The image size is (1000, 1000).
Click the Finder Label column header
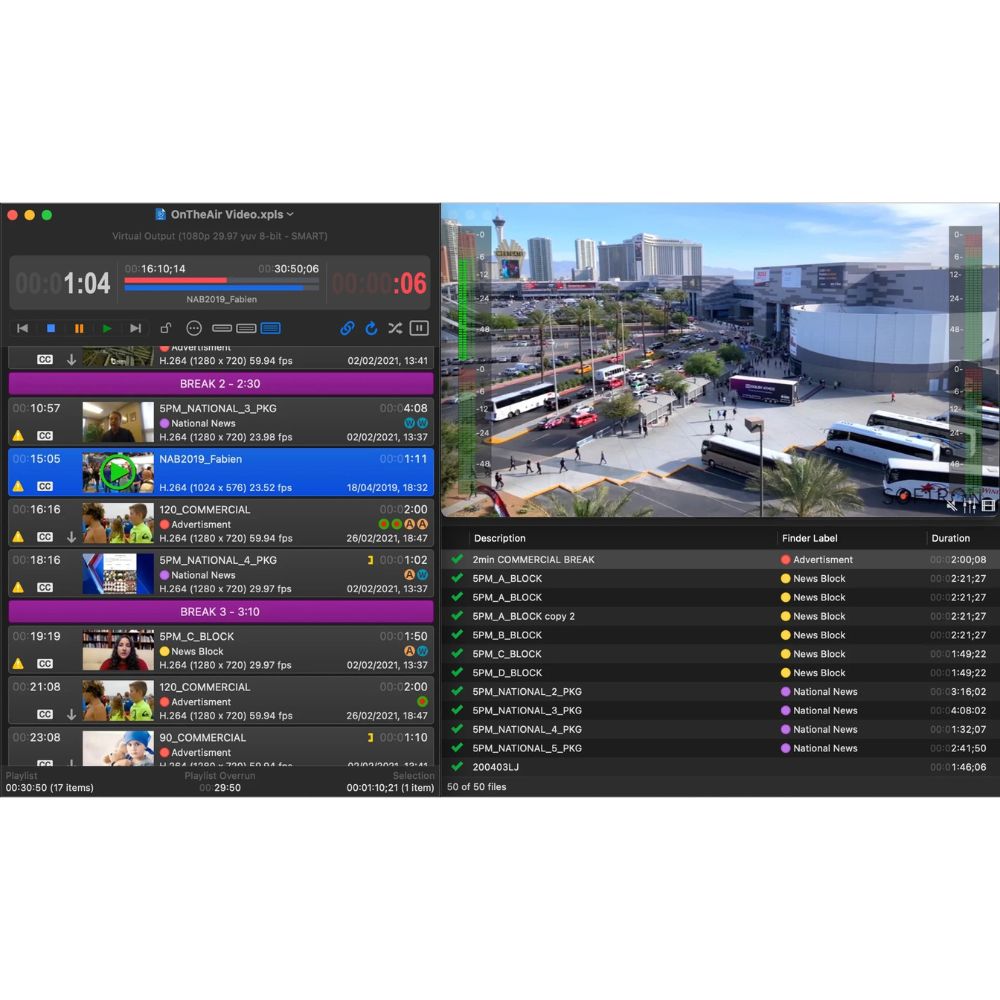click(x=815, y=538)
